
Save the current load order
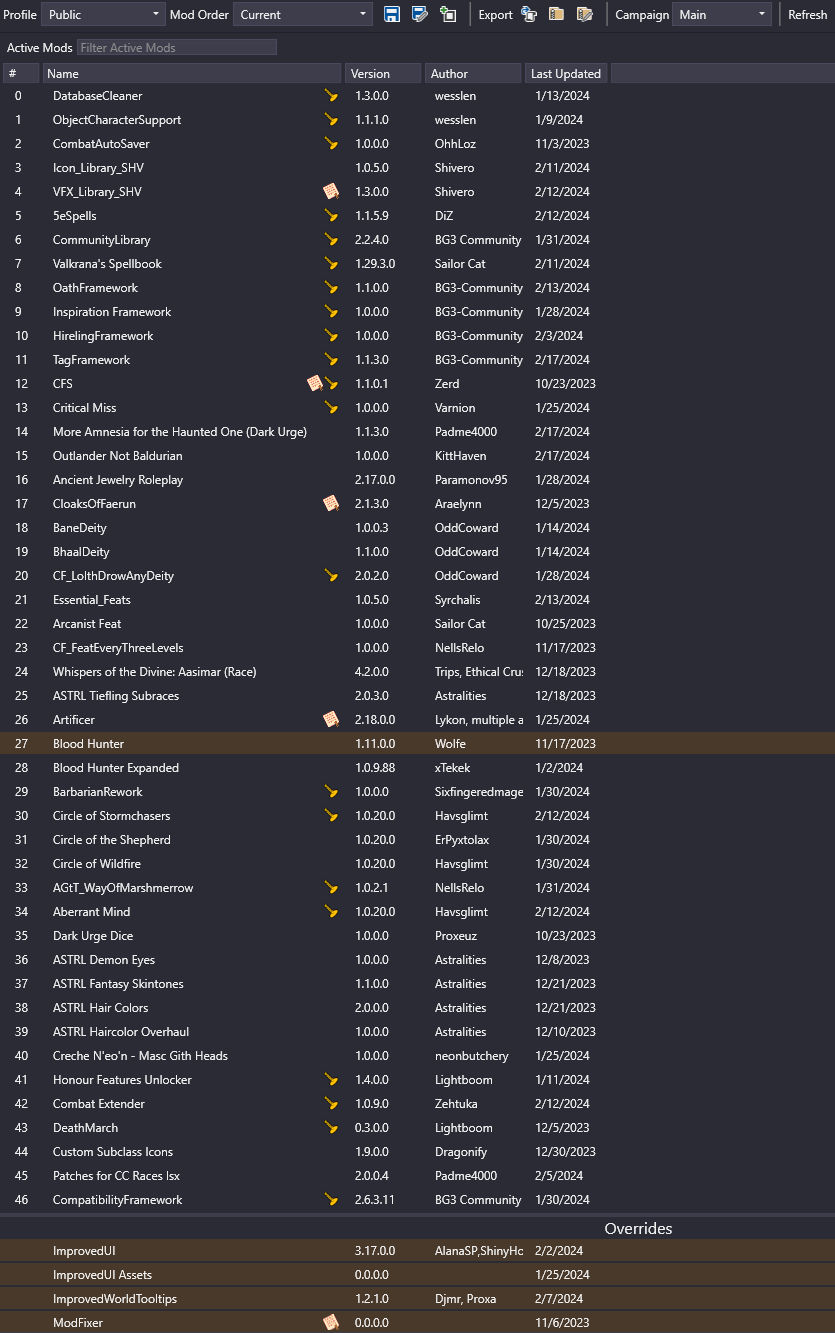(392, 15)
